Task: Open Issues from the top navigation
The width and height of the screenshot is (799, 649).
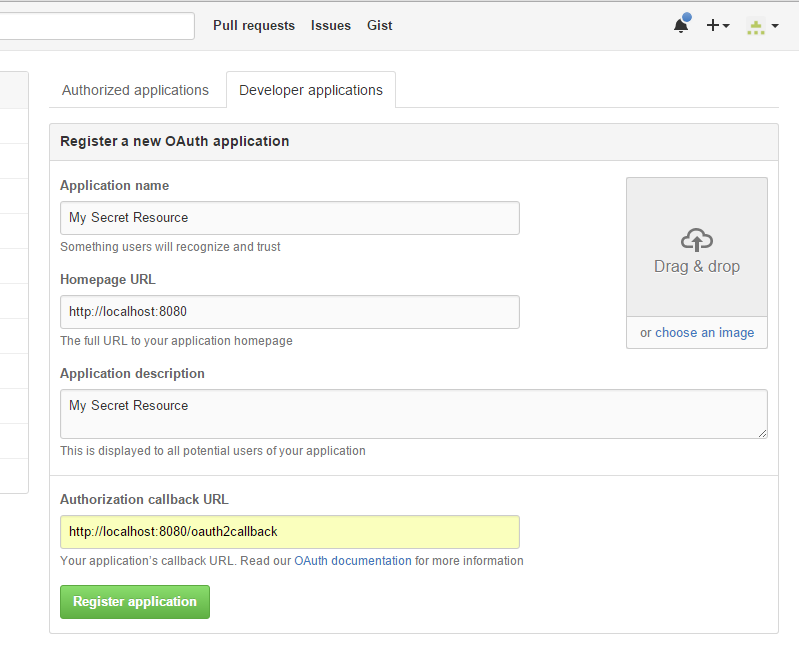Action: click(331, 26)
